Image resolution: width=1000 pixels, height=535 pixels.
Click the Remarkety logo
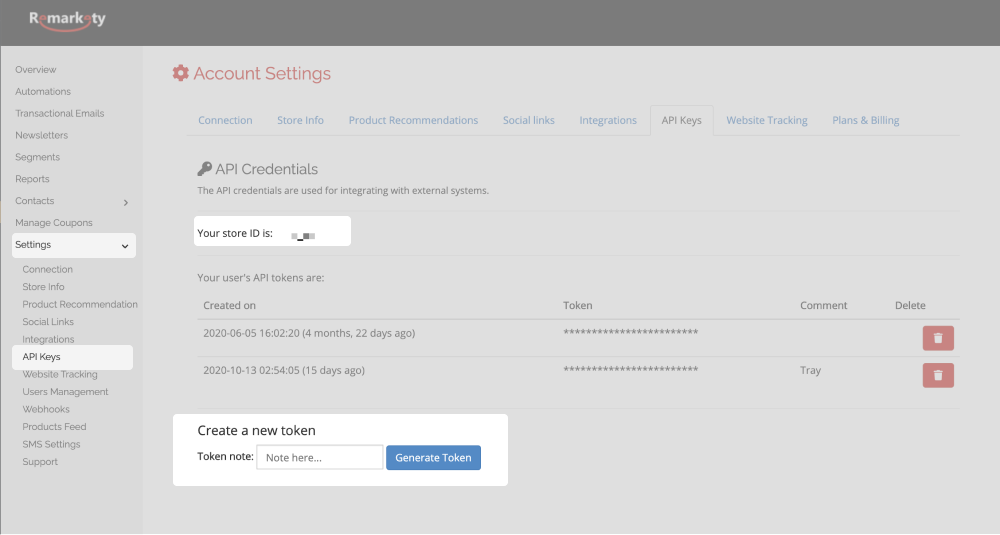pyautogui.click(x=67, y=19)
